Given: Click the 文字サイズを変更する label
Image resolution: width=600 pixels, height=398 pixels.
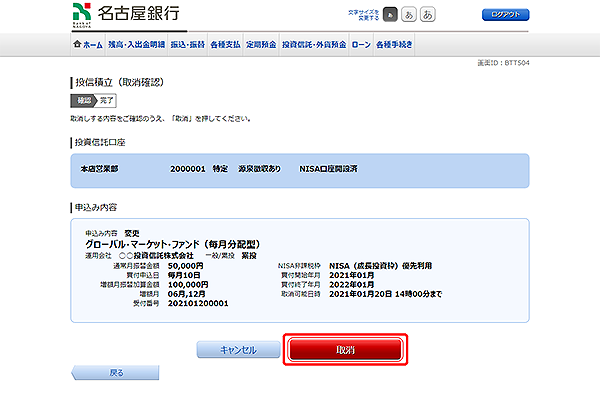Looking at the screenshot, I should 363,15.
